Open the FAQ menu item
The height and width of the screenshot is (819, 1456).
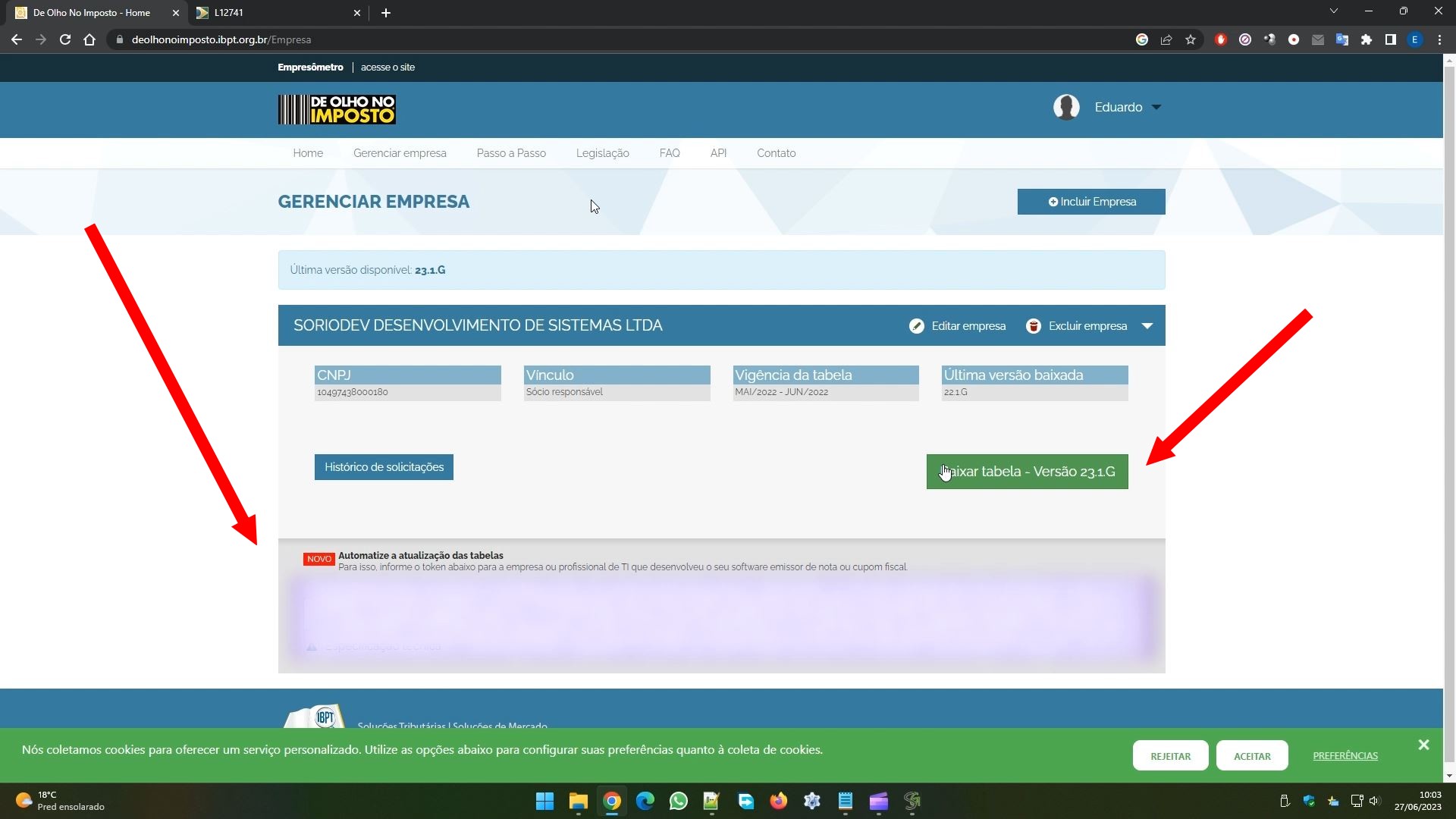[x=670, y=153]
